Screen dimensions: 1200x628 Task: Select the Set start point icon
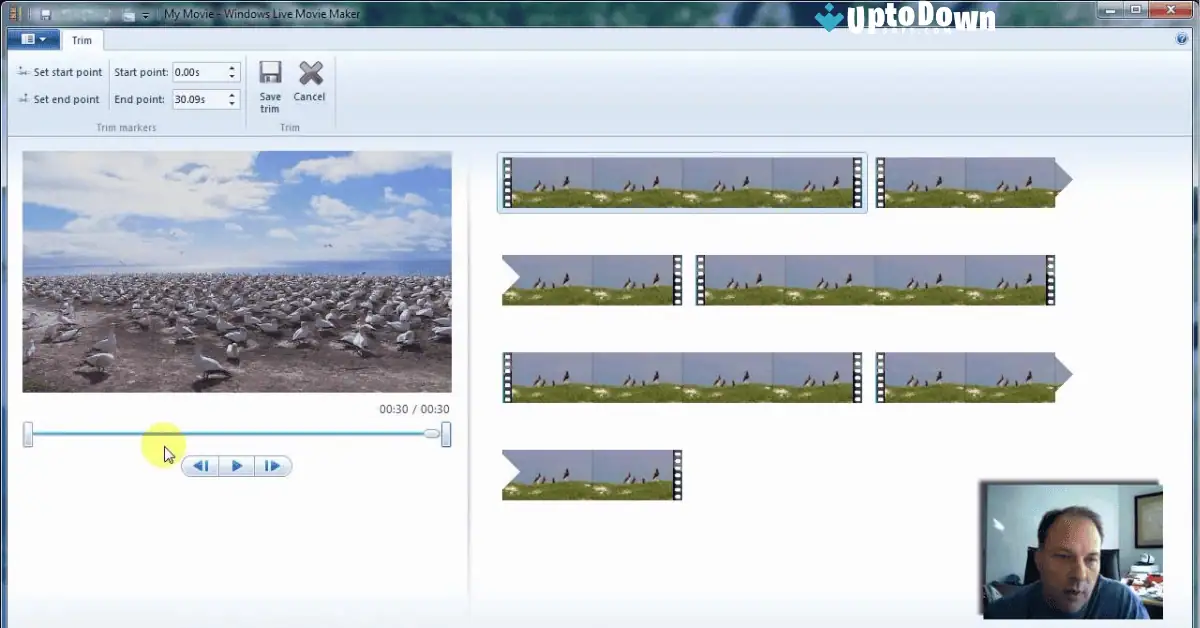(22, 72)
